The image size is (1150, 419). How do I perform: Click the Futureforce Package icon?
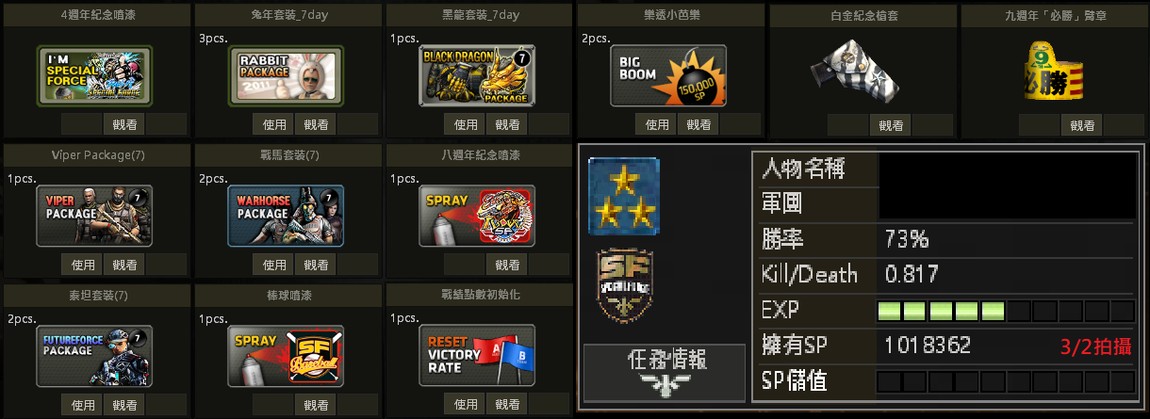pyautogui.click(x=95, y=356)
